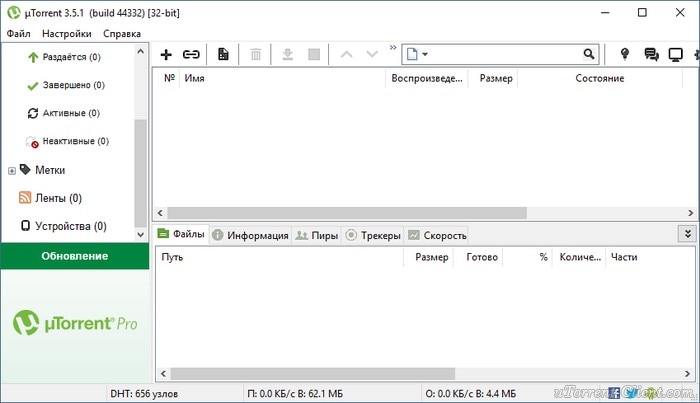Open the chat bubbles icon in the toolbar
This screenshot has height=403, width=700.
651,54
